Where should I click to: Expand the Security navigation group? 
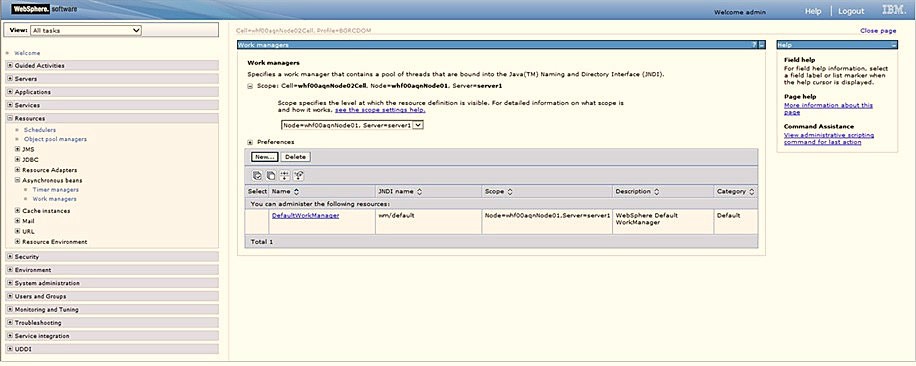(10, 256)
